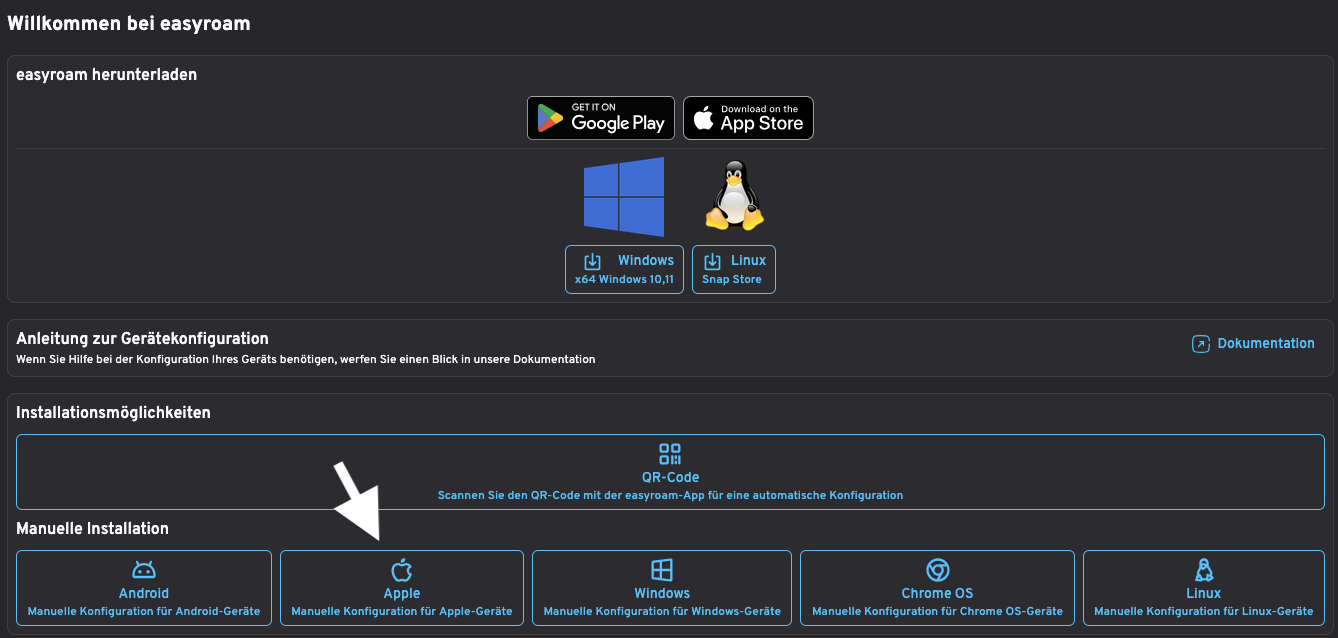This screenshot has width=1338, height=638.
Task: Click the external link icon beside Dokumentation
Action: tap(1201, 344)
